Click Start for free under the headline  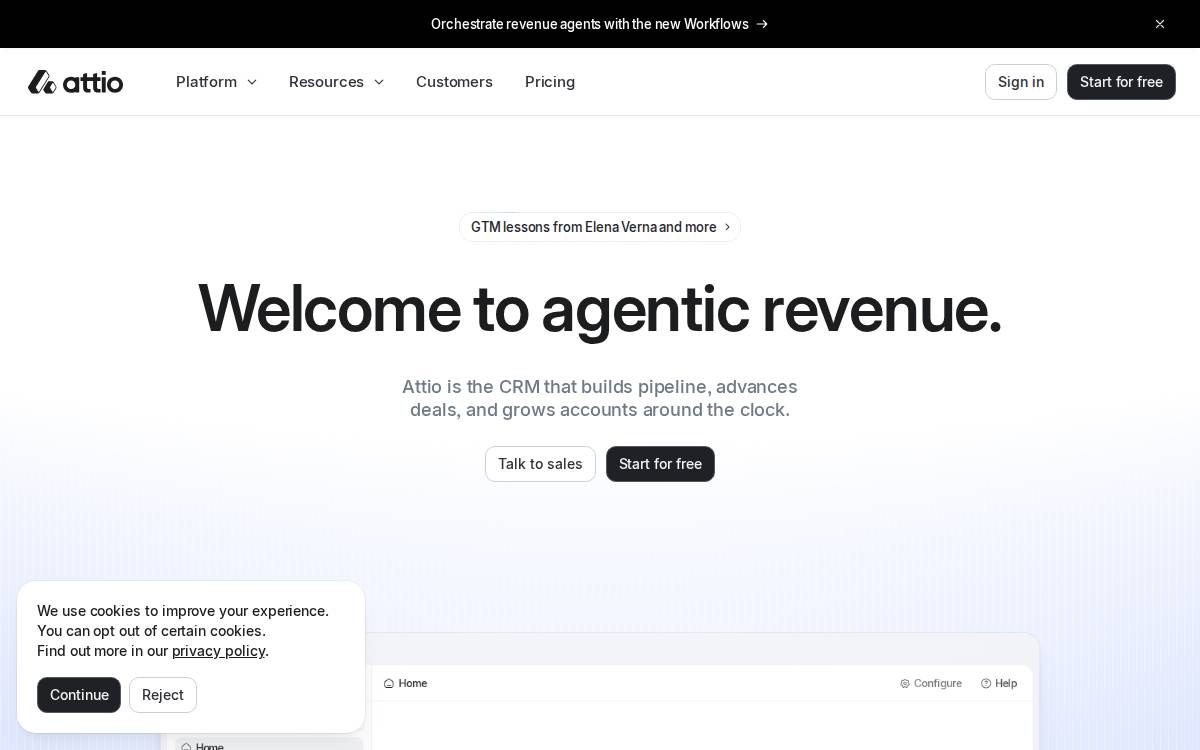click(660, 464)
